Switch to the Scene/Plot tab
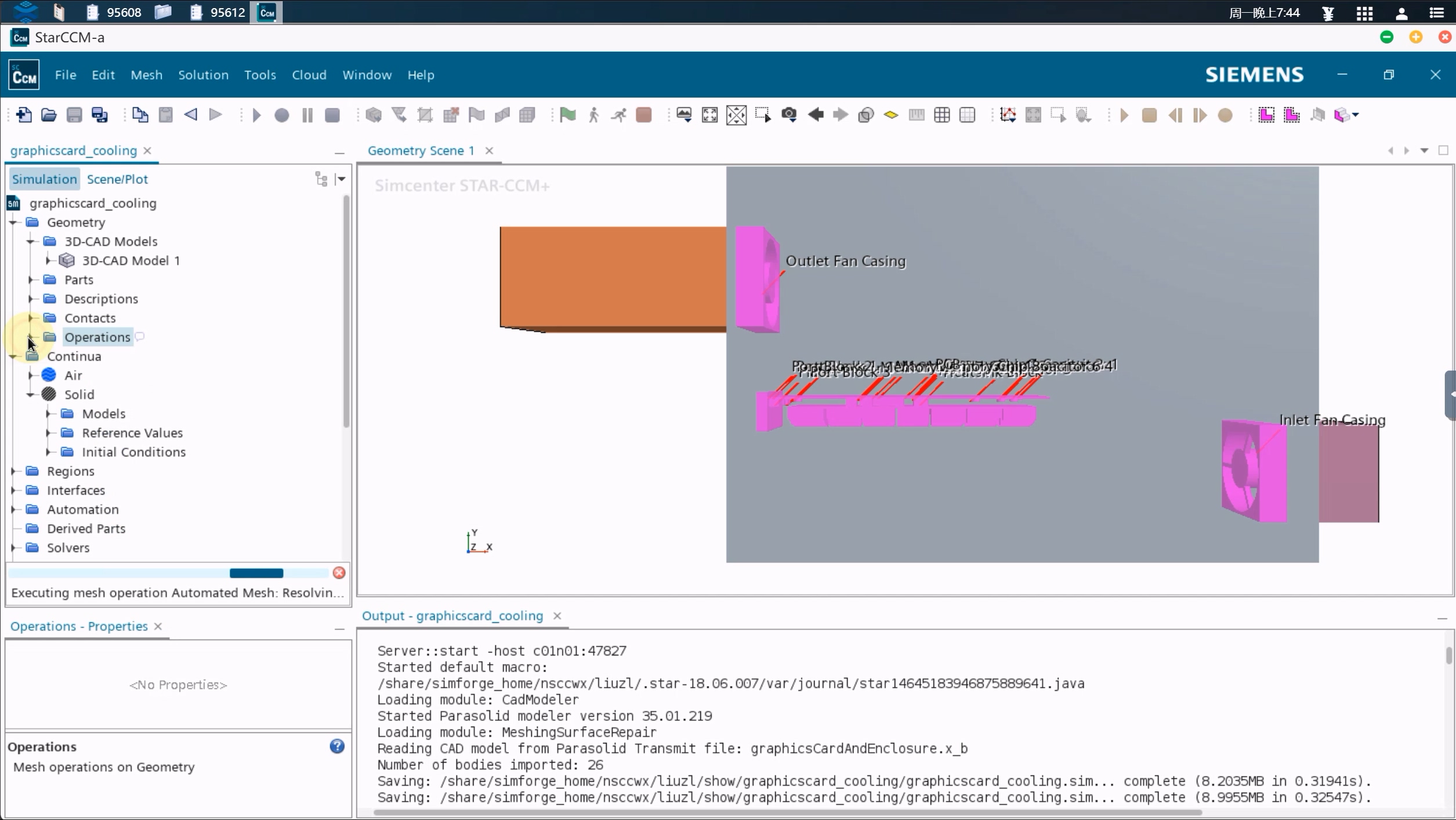The height and width of the screenshot is (820, 1456). [x=117, y=179]
